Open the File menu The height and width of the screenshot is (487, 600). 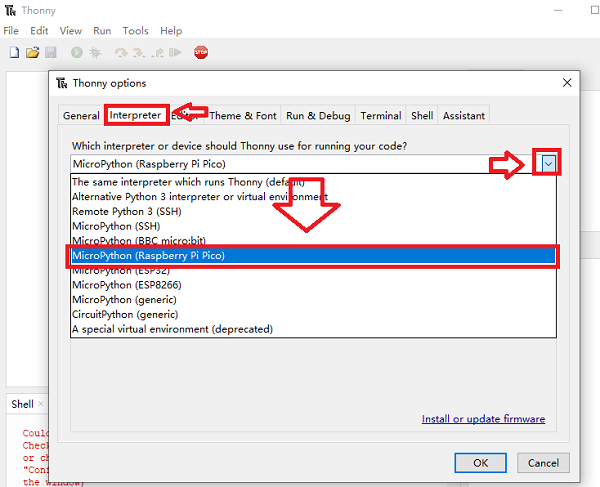tap(11, 31)
